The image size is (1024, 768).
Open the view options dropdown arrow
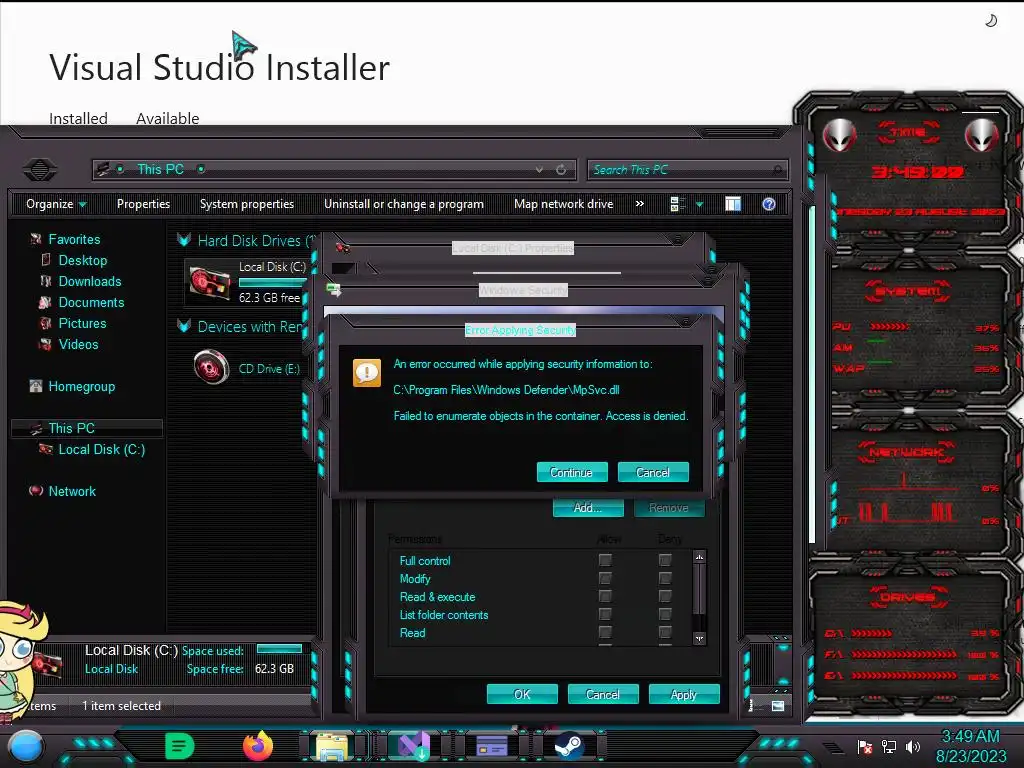[x=699, y=204]
